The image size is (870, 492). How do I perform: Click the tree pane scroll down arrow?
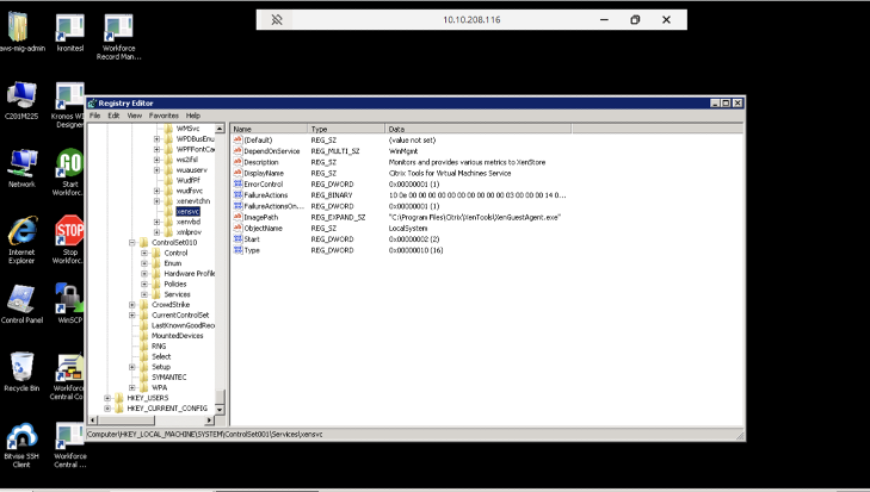[x=220, y=410]
